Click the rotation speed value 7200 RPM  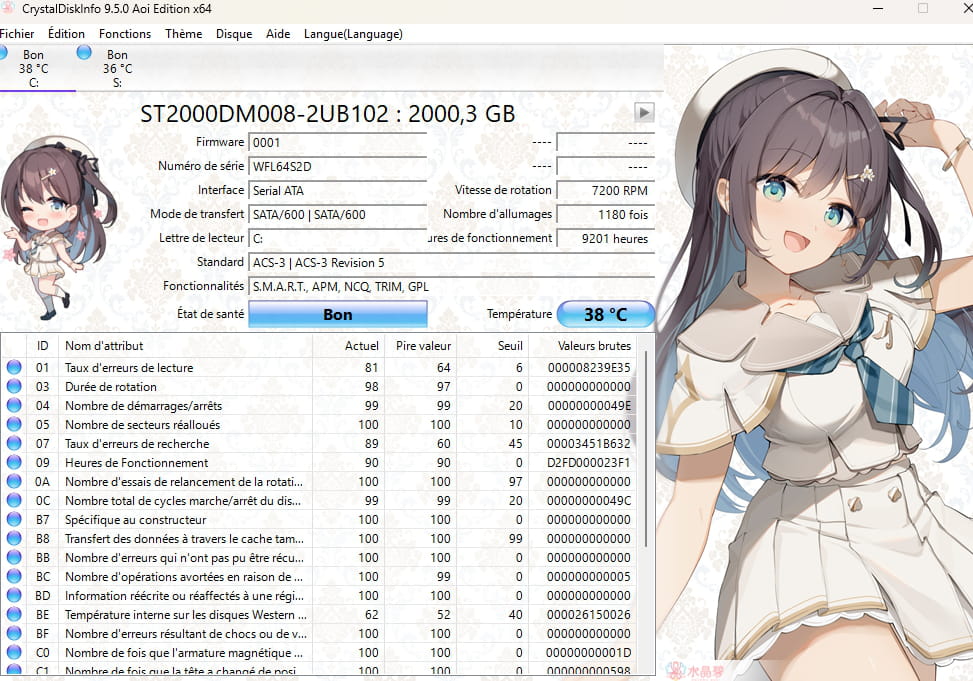(606, 191)
